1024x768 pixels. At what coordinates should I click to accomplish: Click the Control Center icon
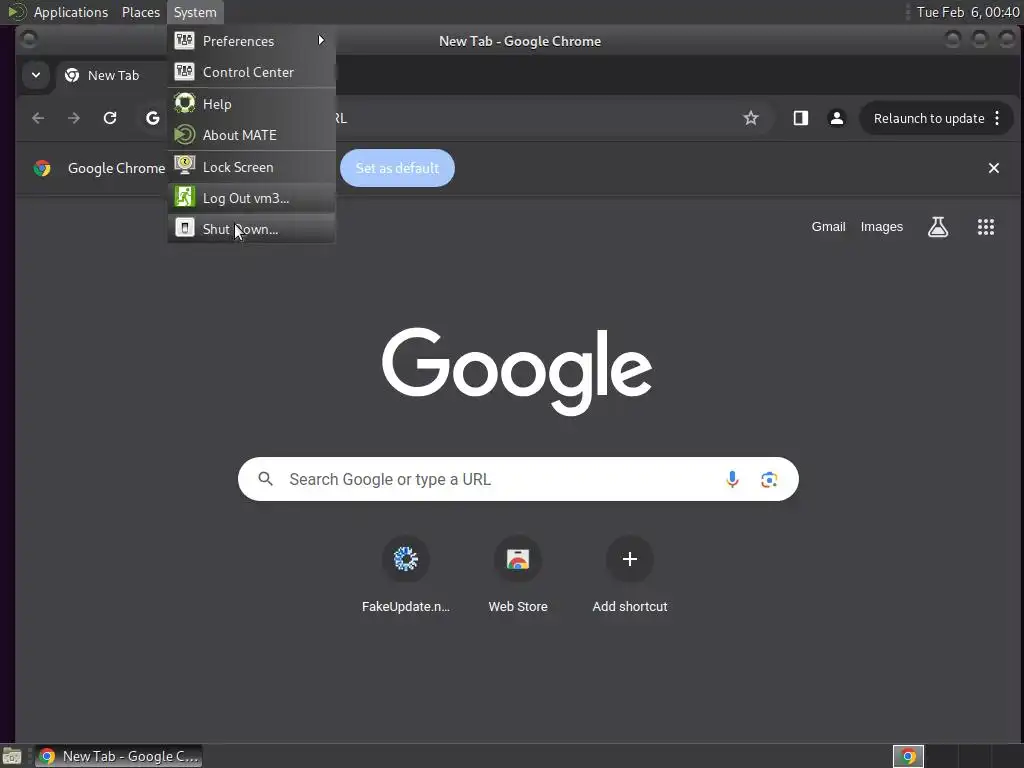pyautogui.click(x=184, y=71)
